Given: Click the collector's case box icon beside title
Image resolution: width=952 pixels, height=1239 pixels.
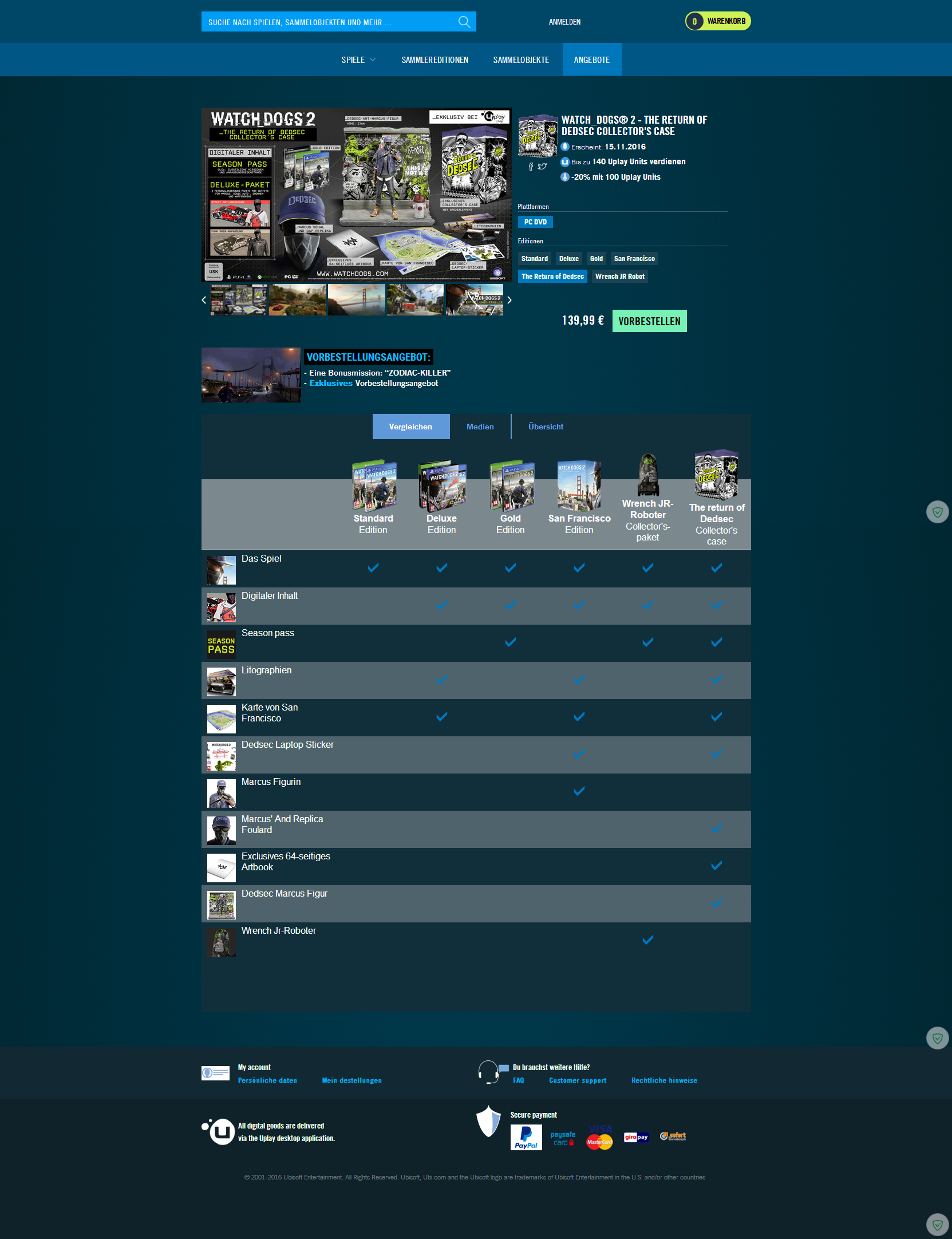Looking at the screenshot, I should tap(538, 135).
